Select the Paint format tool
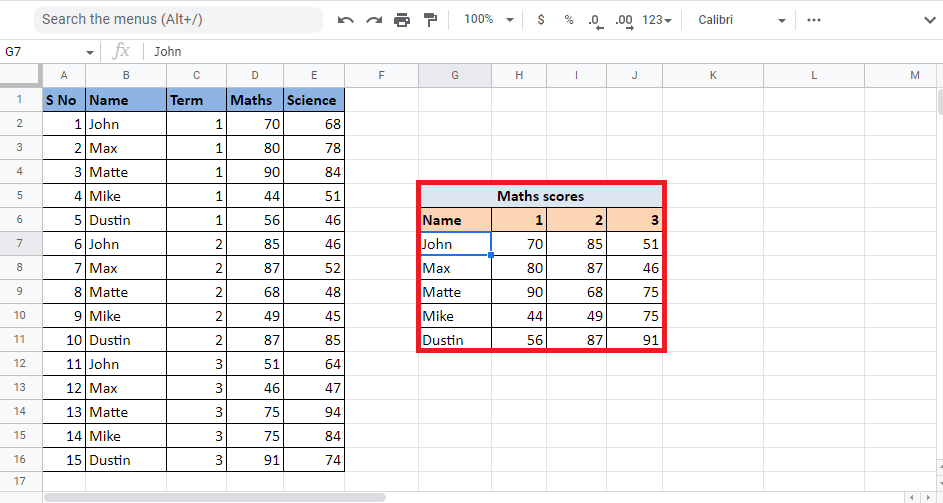 point(431,20)
